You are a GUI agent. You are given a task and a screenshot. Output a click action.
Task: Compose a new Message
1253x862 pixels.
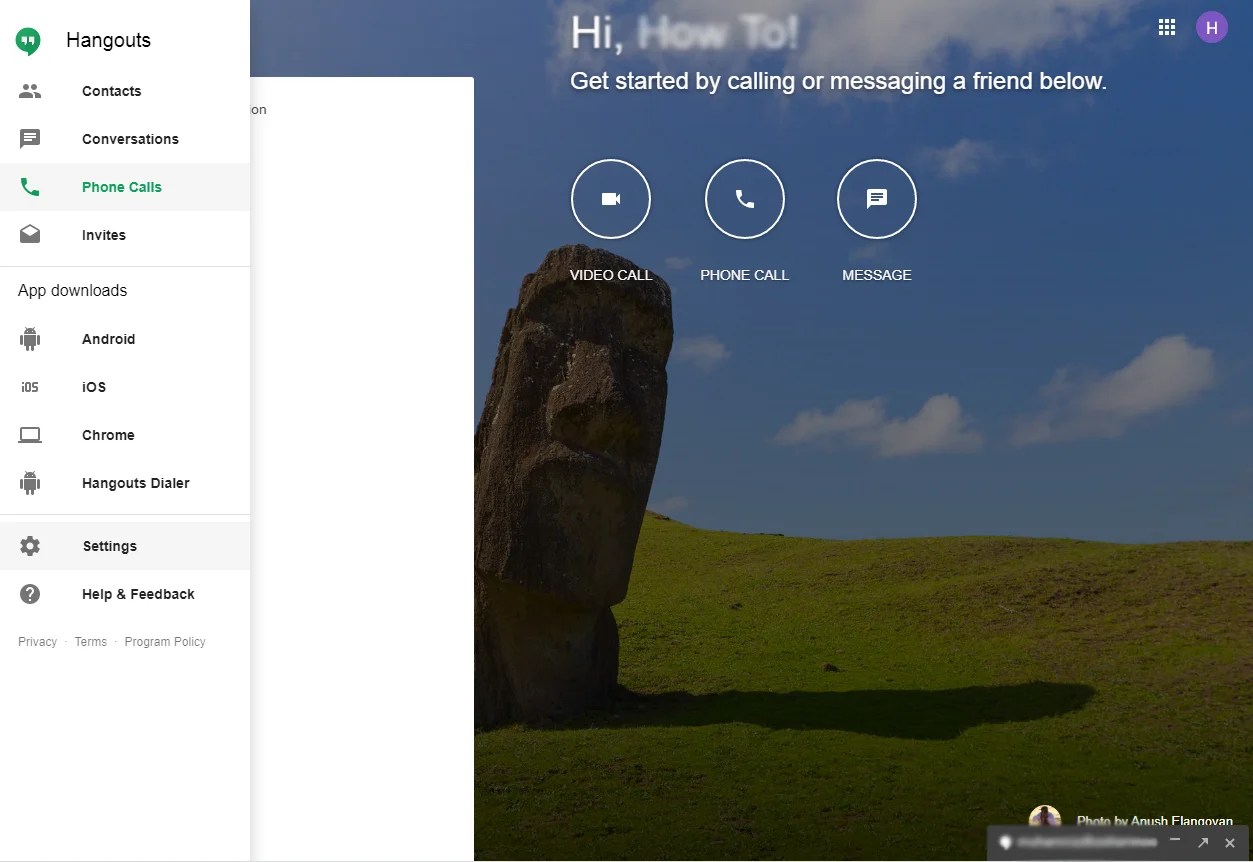876,198
